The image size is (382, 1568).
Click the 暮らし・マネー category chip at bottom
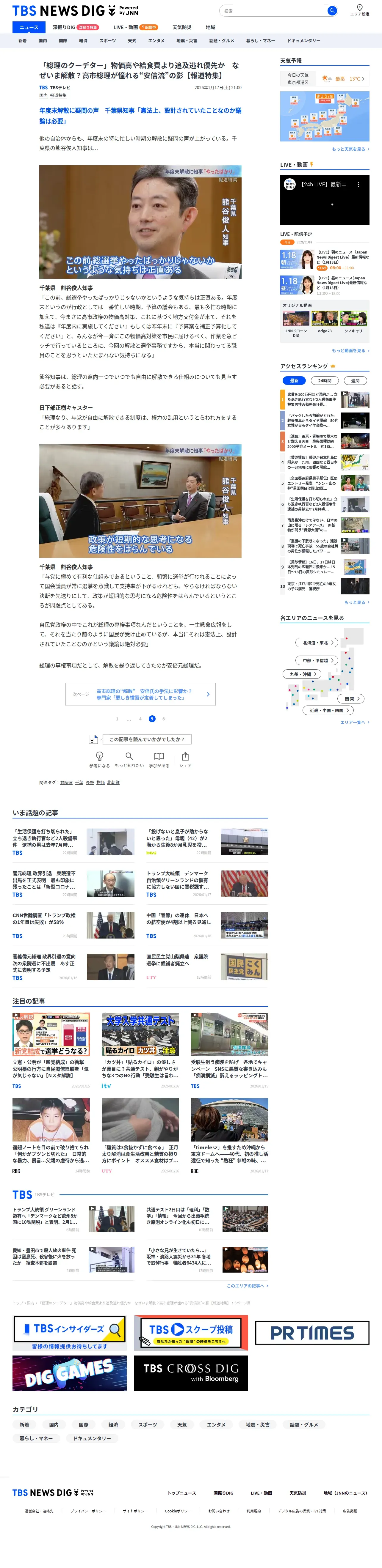pyautogui.click(x=36, y=1438)
